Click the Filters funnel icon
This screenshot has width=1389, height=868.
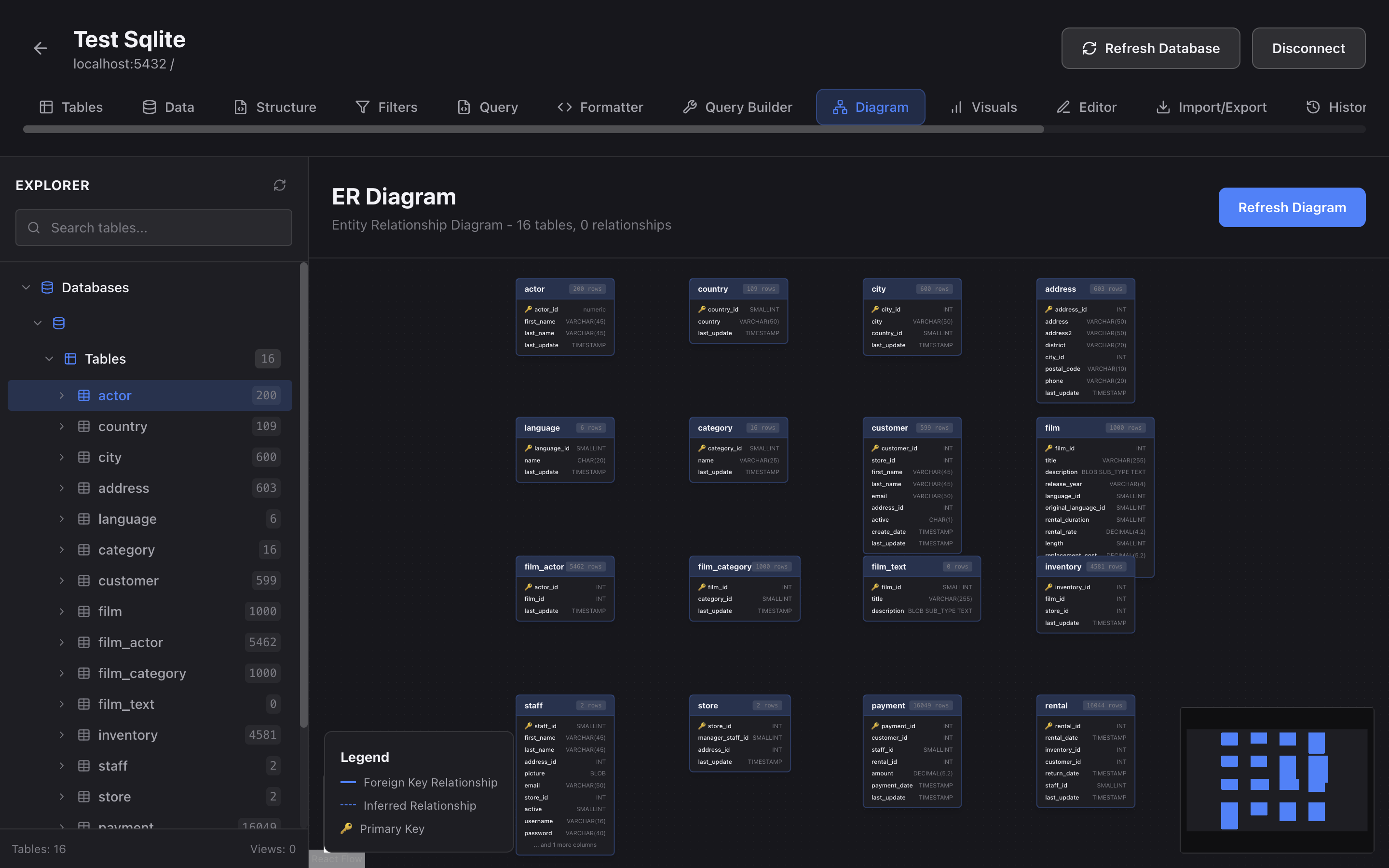pyautogui.click(x=362, y=108)
